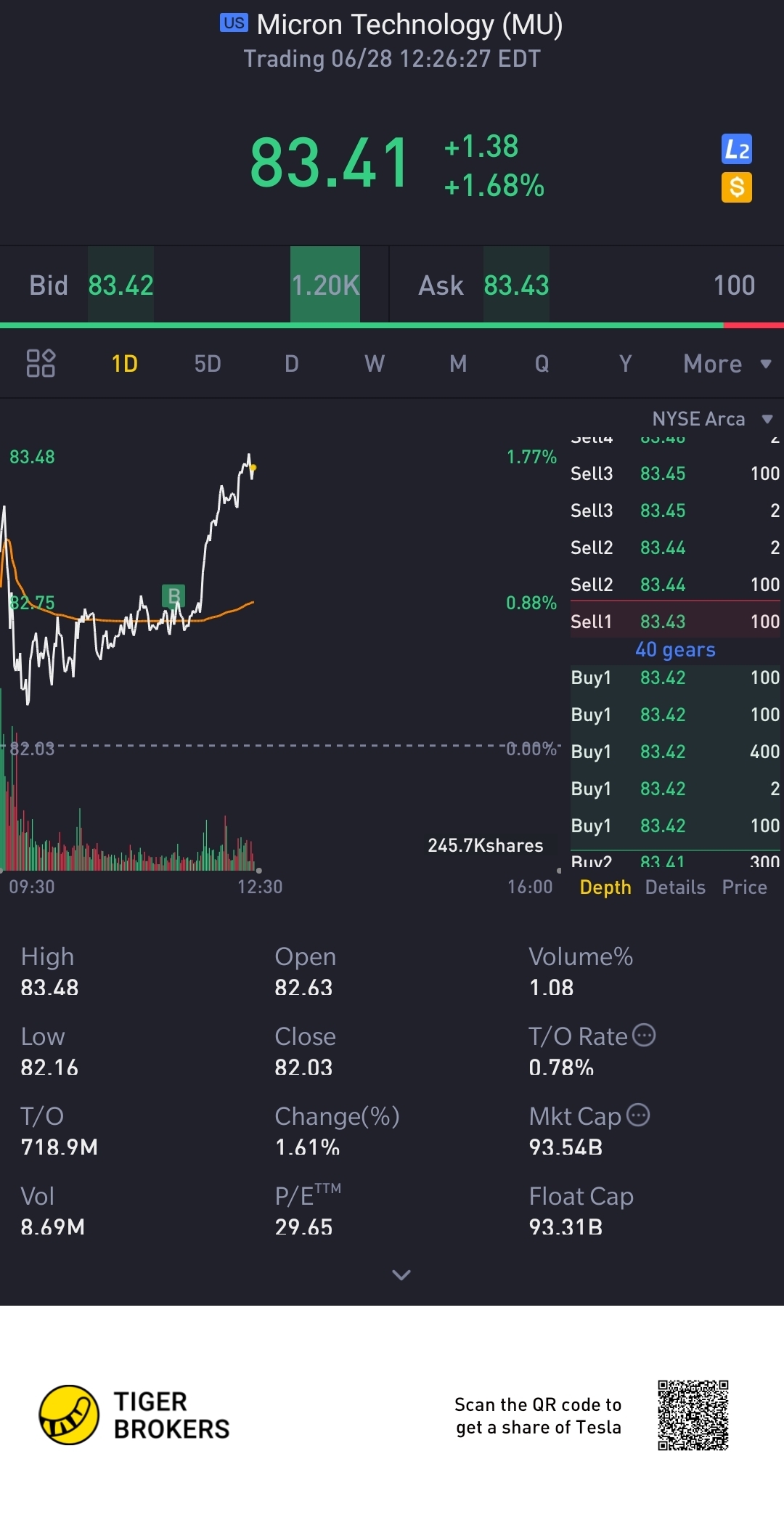
Task: Tap the Mkt Cap value 93.54B
Action: click(565, 1147)
